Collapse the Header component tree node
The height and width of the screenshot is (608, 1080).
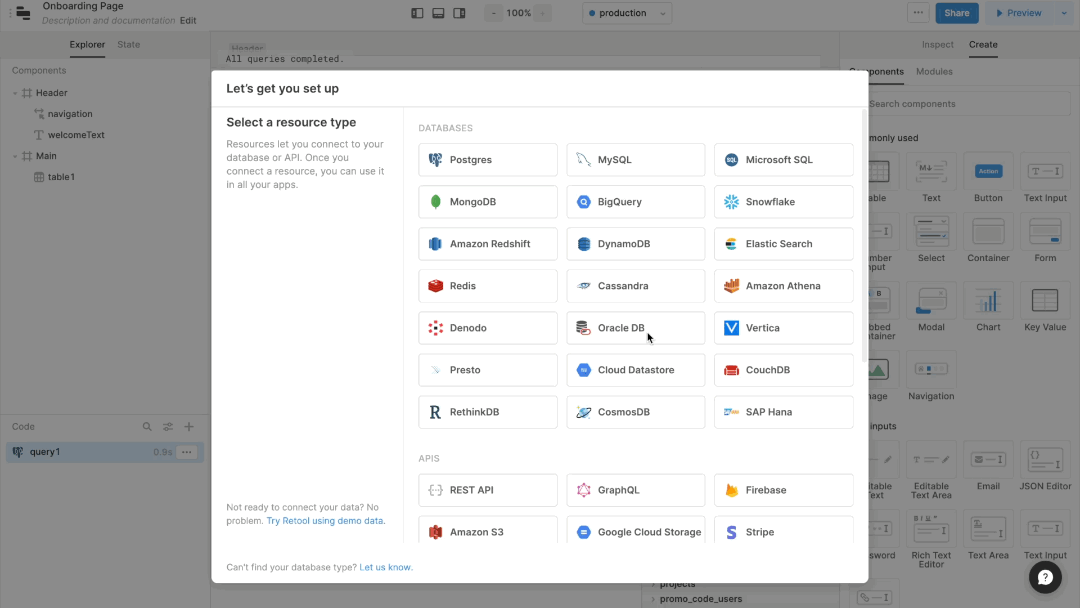(16, 93)
